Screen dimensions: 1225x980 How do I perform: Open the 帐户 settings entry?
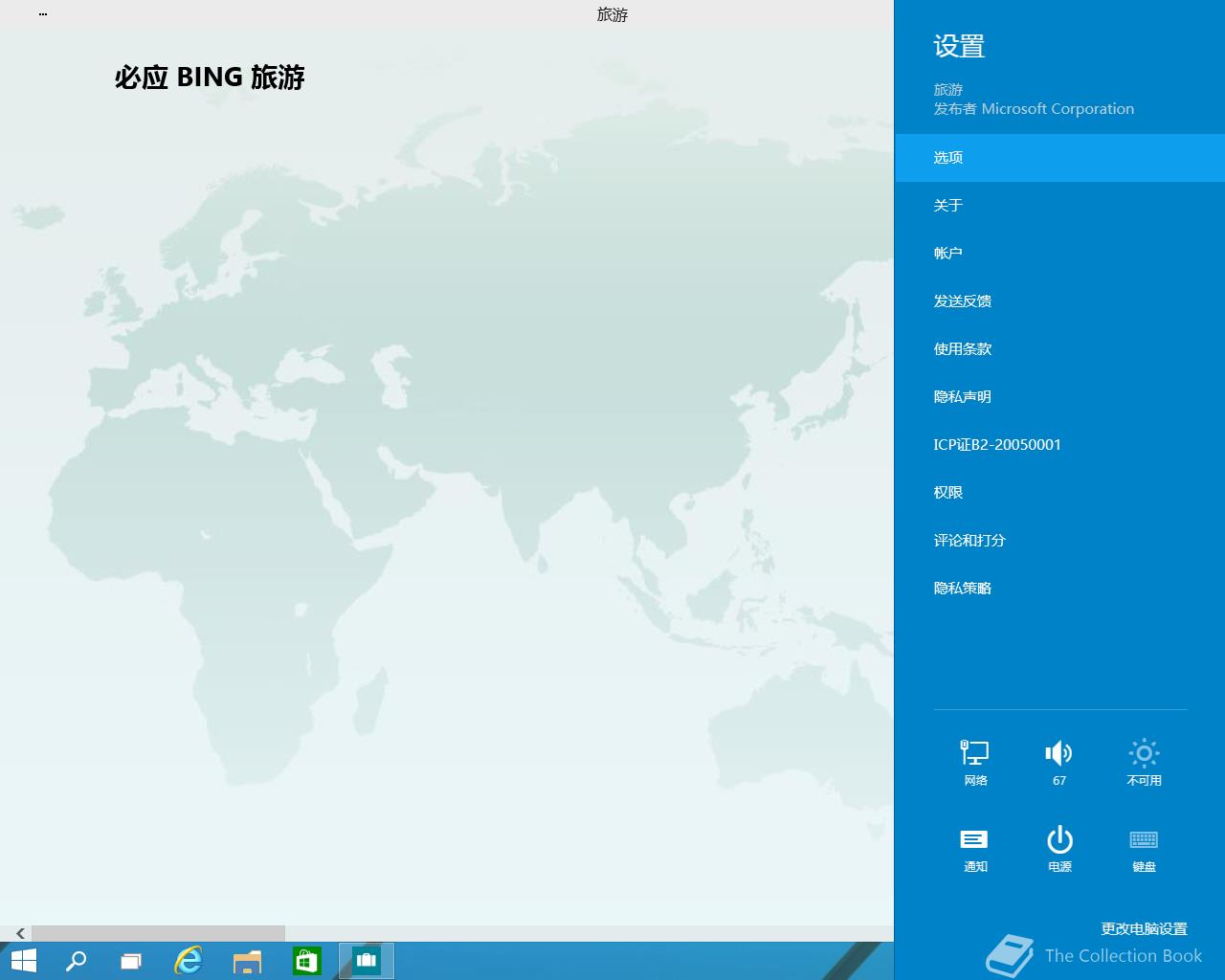1059,254
